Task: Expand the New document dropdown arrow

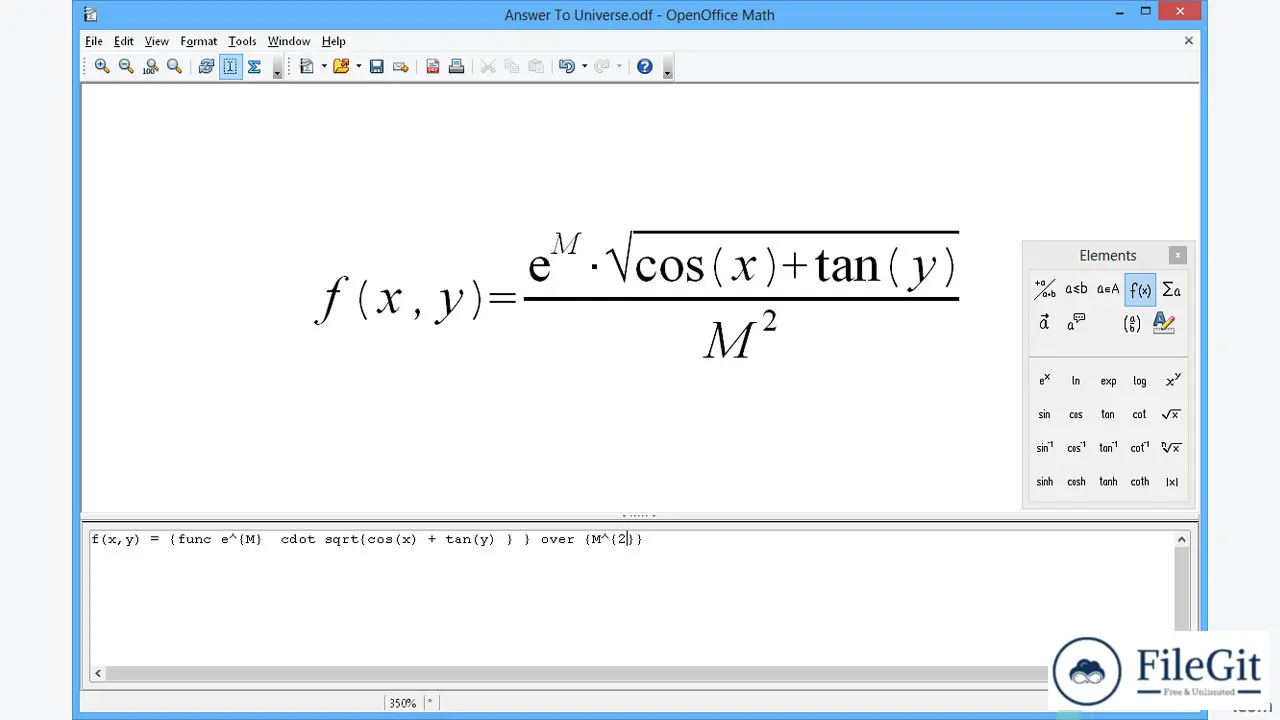Action: pyautogui.click(x=324, y=66)
